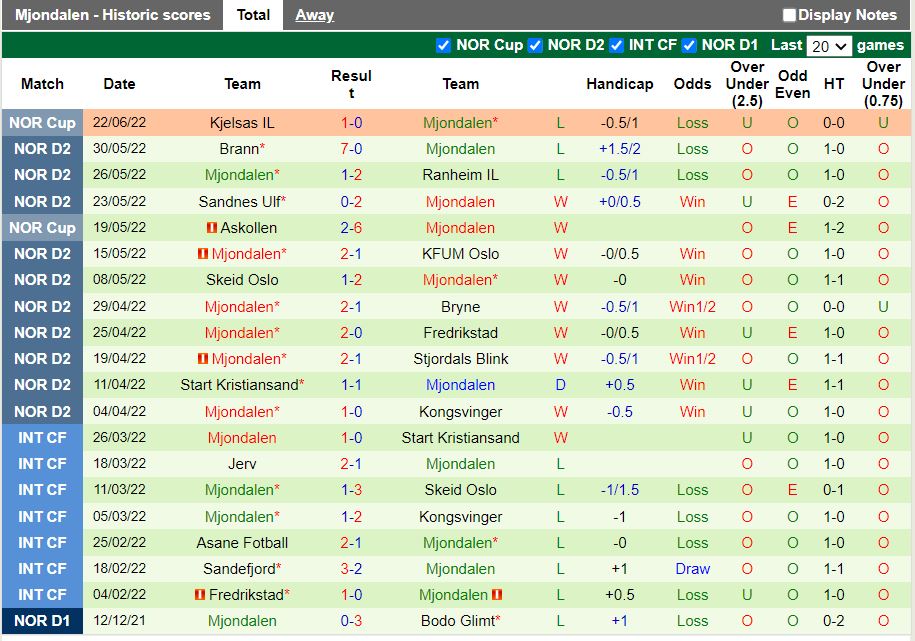Click the 7-0 result score
Image resolution: width=915 pixels, height=641 pixels.
coord(351,149)
